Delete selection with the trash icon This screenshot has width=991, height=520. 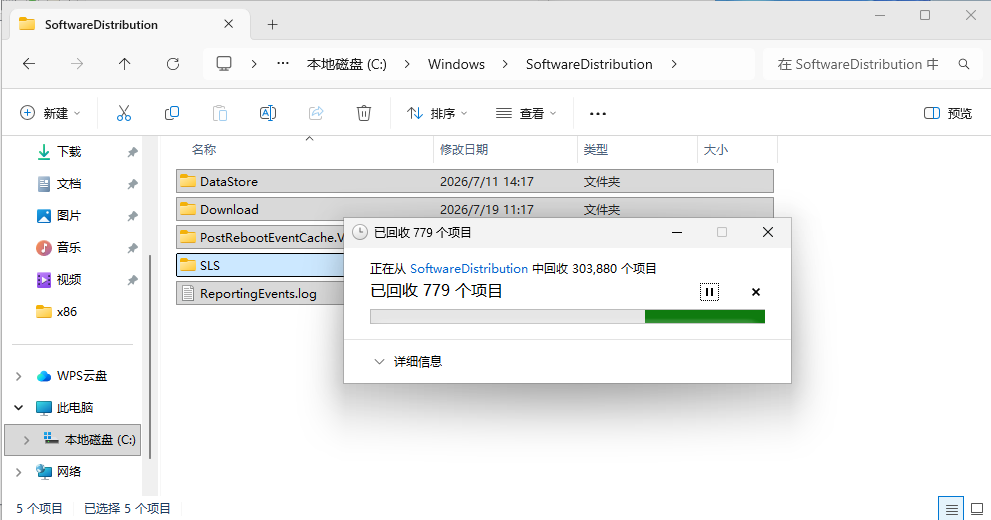[363, 113]
